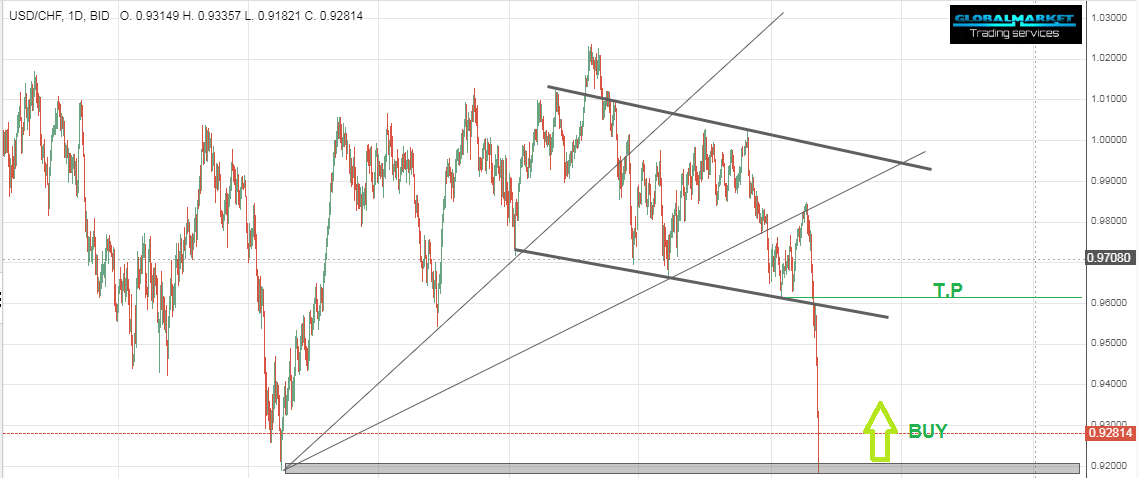Click the GlobalMarket Trading services logo

coord(1013,25)
